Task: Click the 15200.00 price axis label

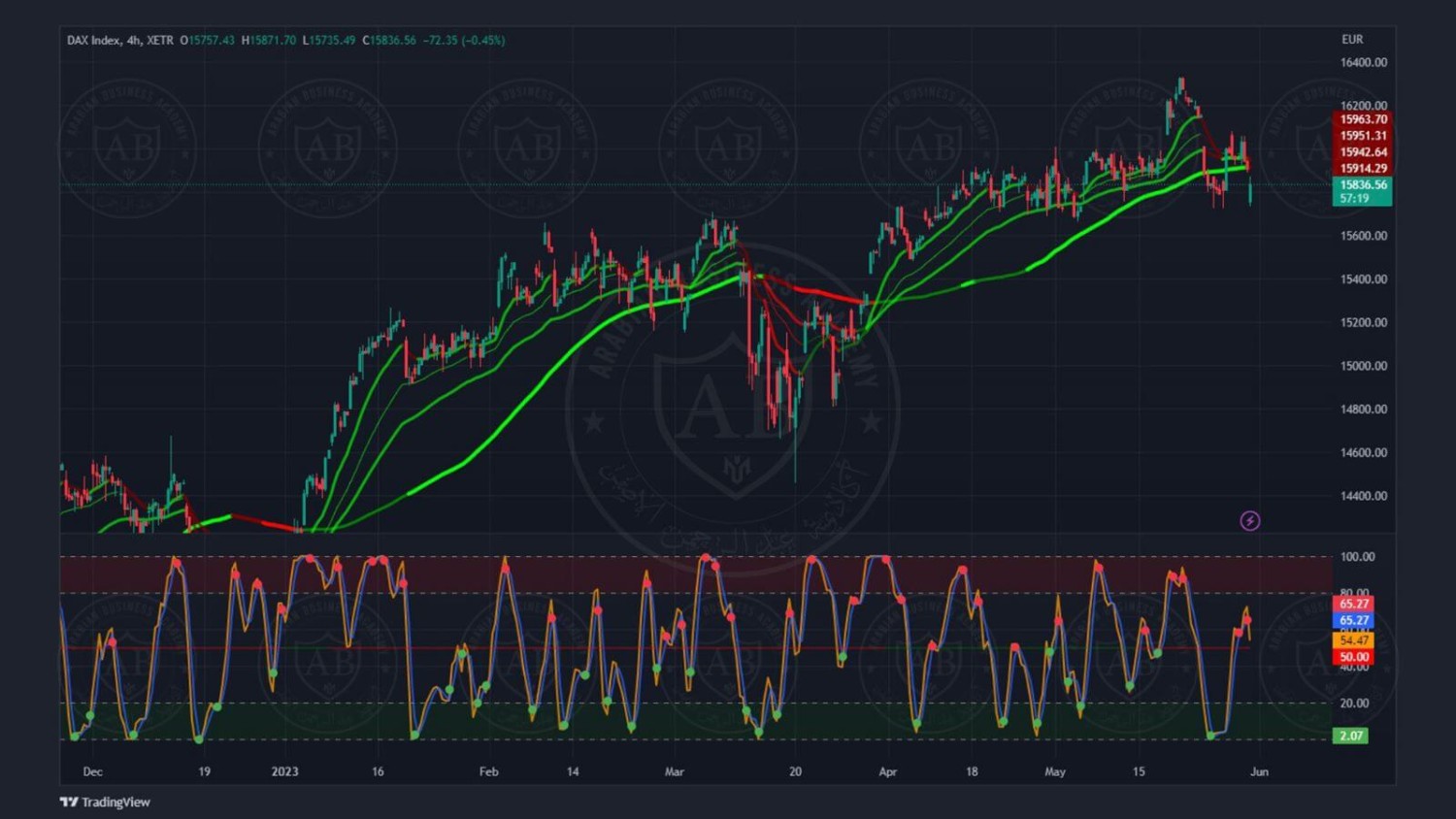Action: [1364, 322]
